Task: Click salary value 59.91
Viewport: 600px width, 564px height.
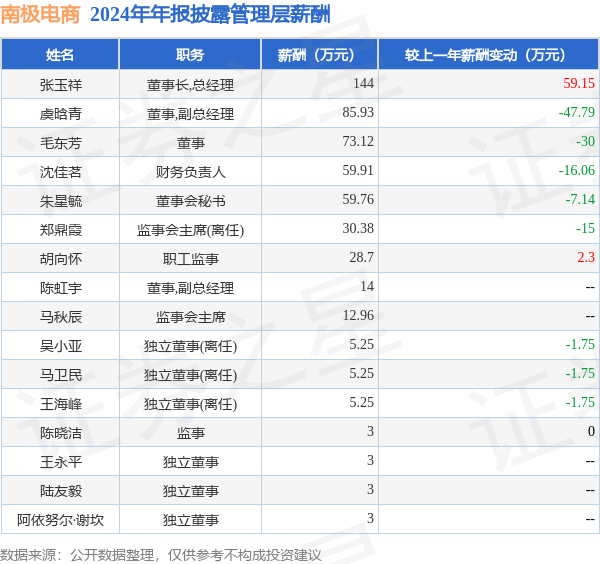Action: (x=358, y=170)
